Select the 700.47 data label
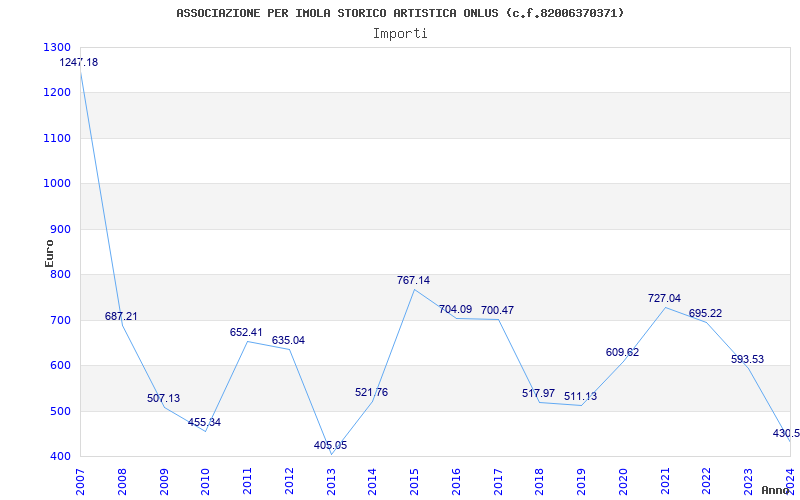 497,310
